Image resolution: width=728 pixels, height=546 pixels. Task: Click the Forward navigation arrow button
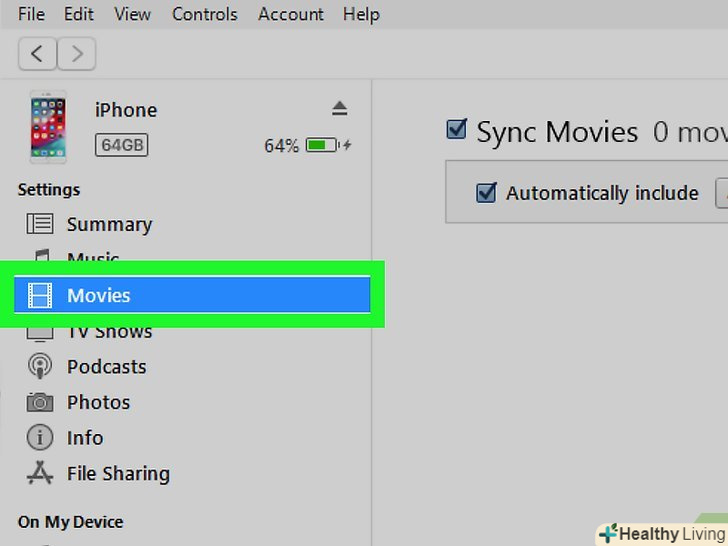tap(76, 53)
